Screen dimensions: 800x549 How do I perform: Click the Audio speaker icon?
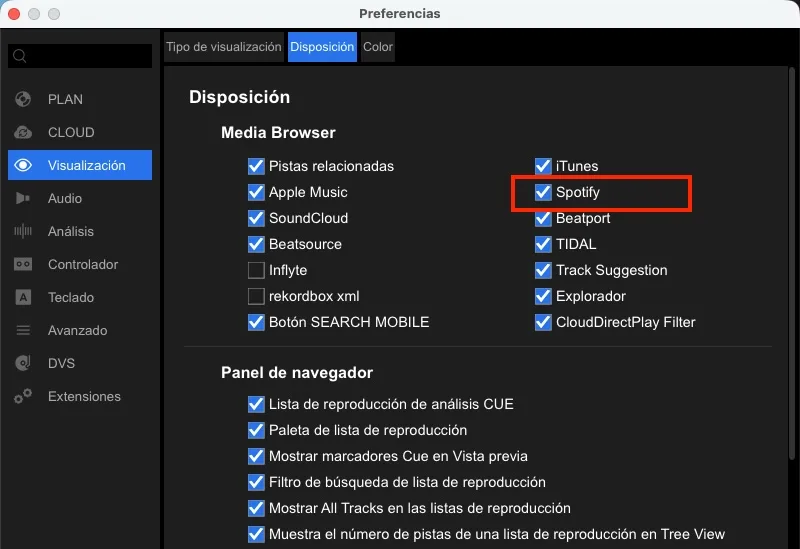point(23,198)
